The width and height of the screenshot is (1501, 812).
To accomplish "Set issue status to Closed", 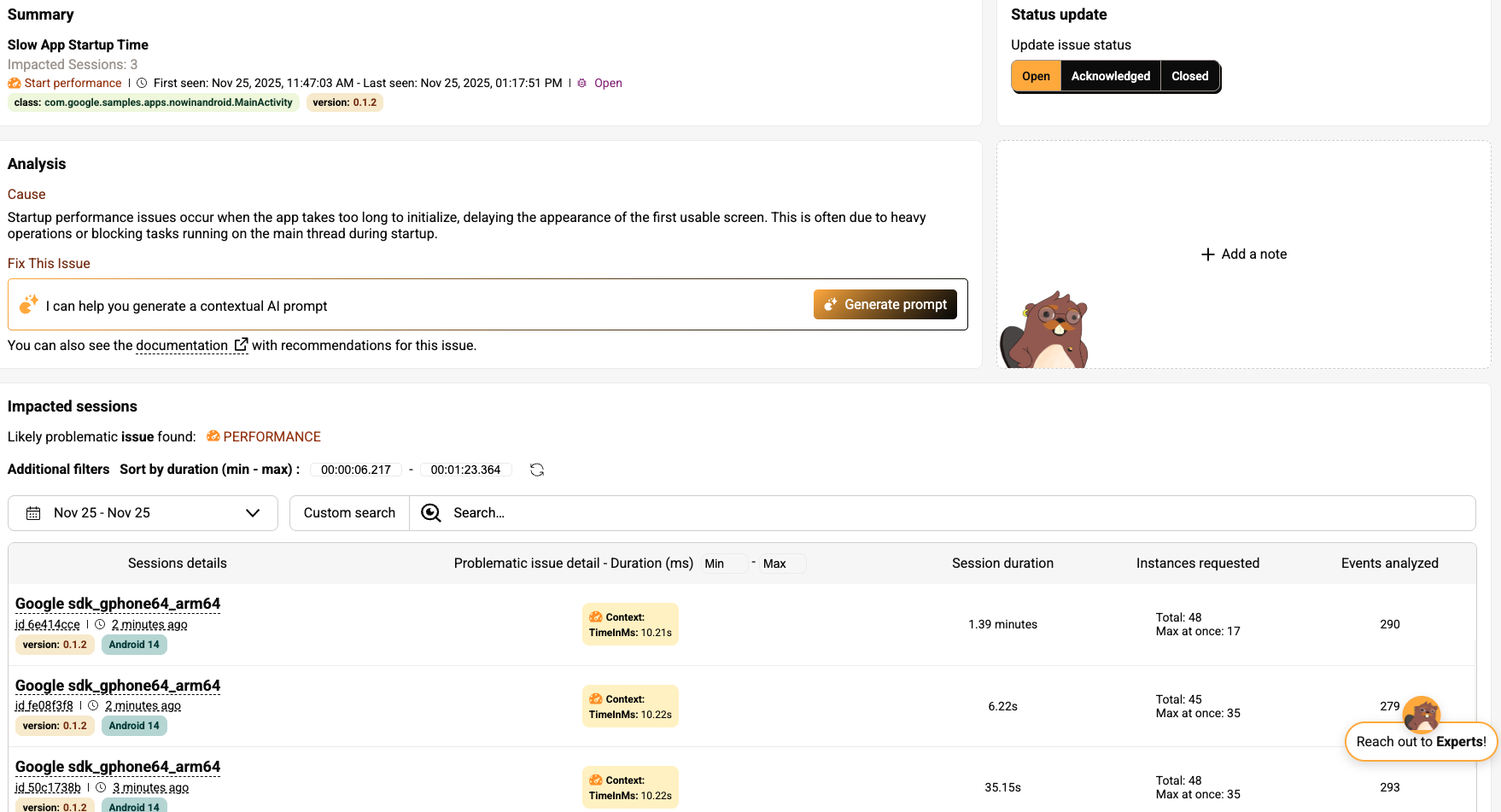I will pos(1189,76).
